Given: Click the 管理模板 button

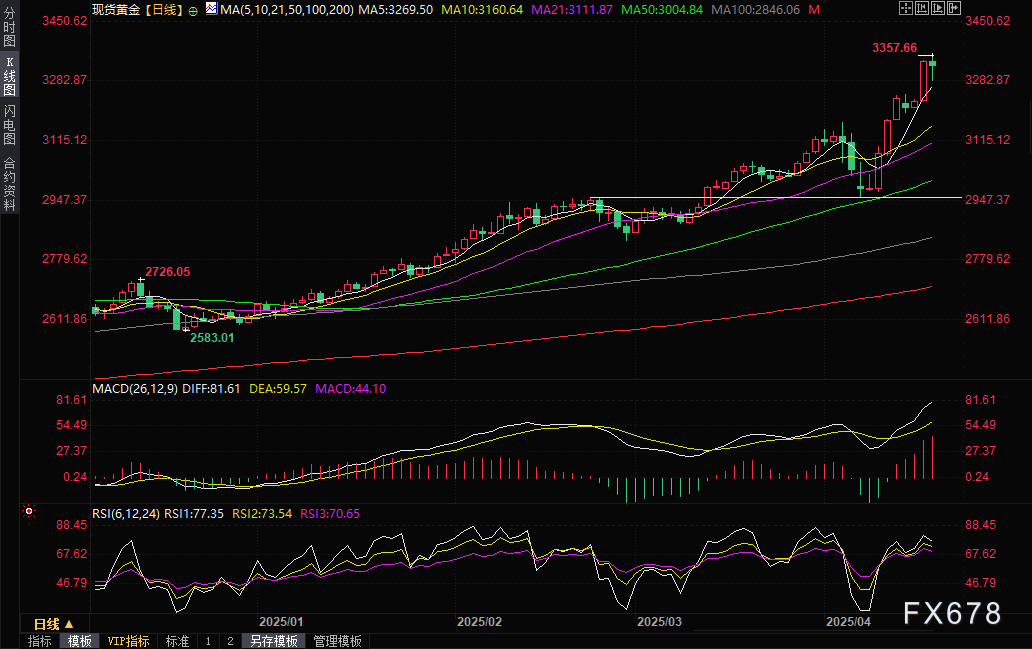Looking at the screenshot, I should click(x=337, y=641).
